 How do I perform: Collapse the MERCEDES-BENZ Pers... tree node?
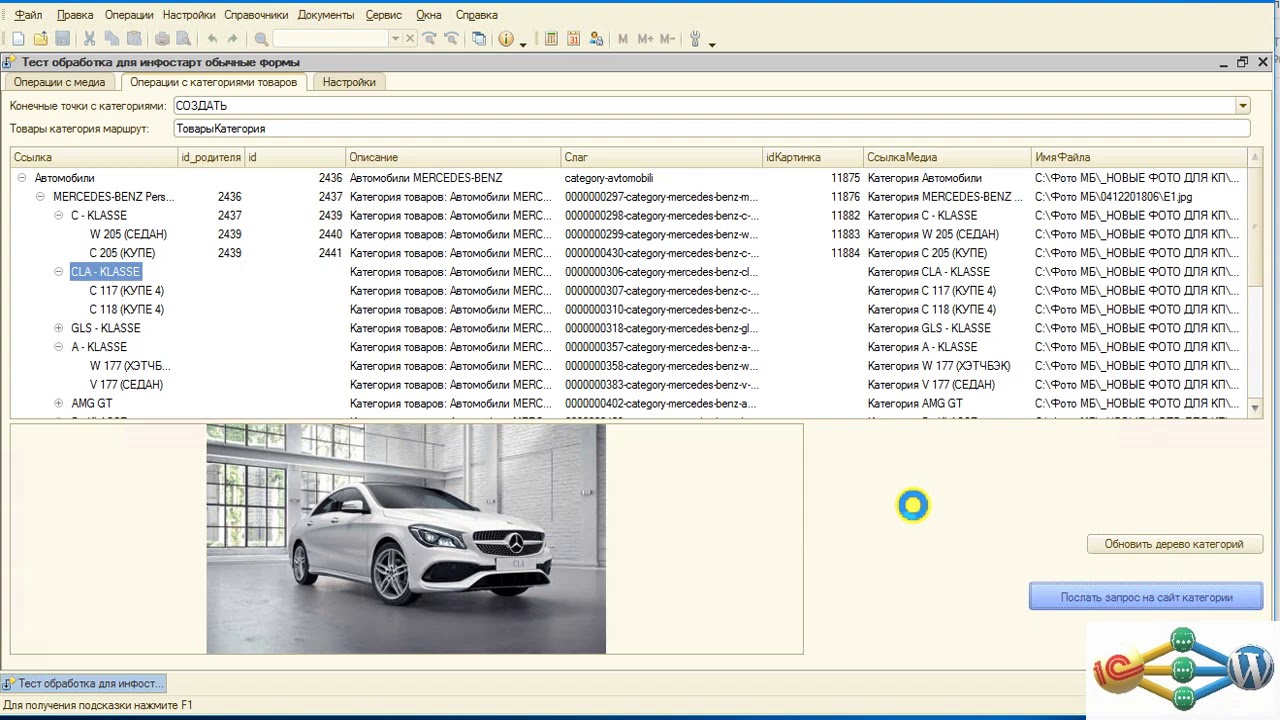[40, 197]
